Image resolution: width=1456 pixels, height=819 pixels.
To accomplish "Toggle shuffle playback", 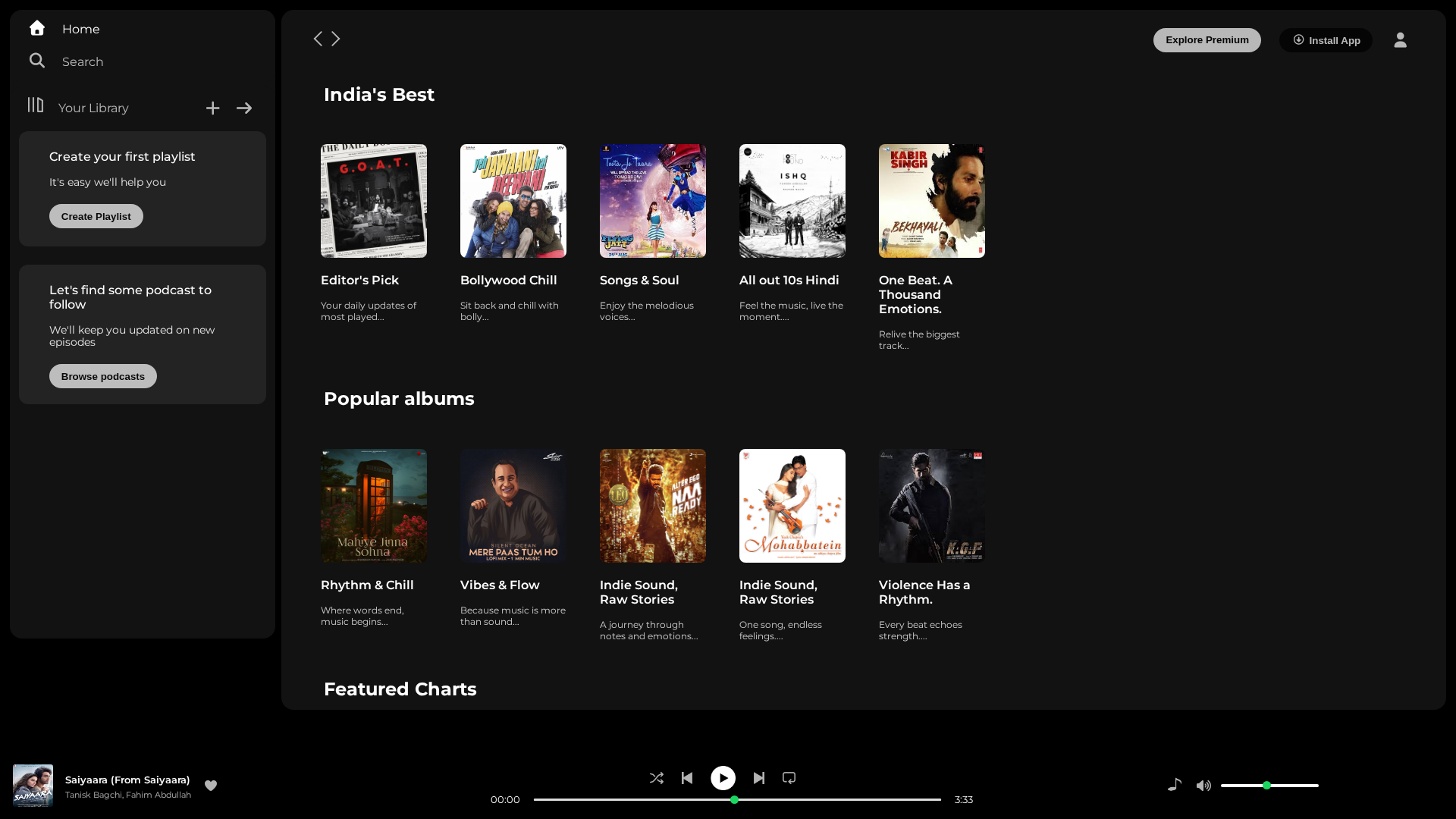I will coord(657,778).
